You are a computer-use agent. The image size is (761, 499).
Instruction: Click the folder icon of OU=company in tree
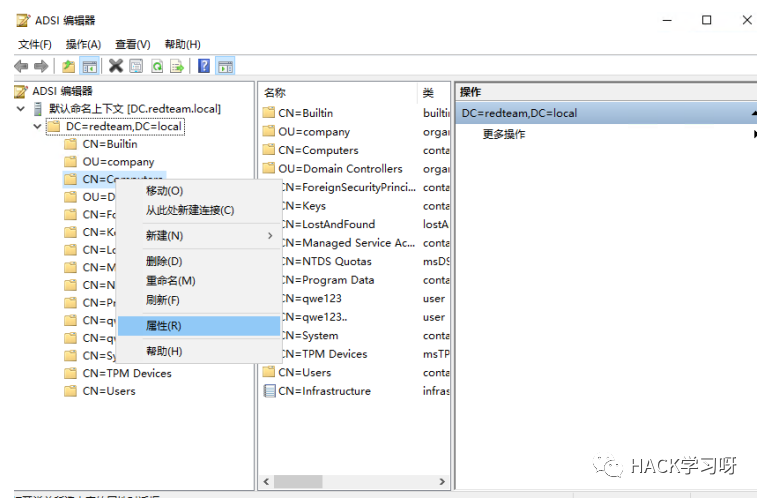coord(71,162)
